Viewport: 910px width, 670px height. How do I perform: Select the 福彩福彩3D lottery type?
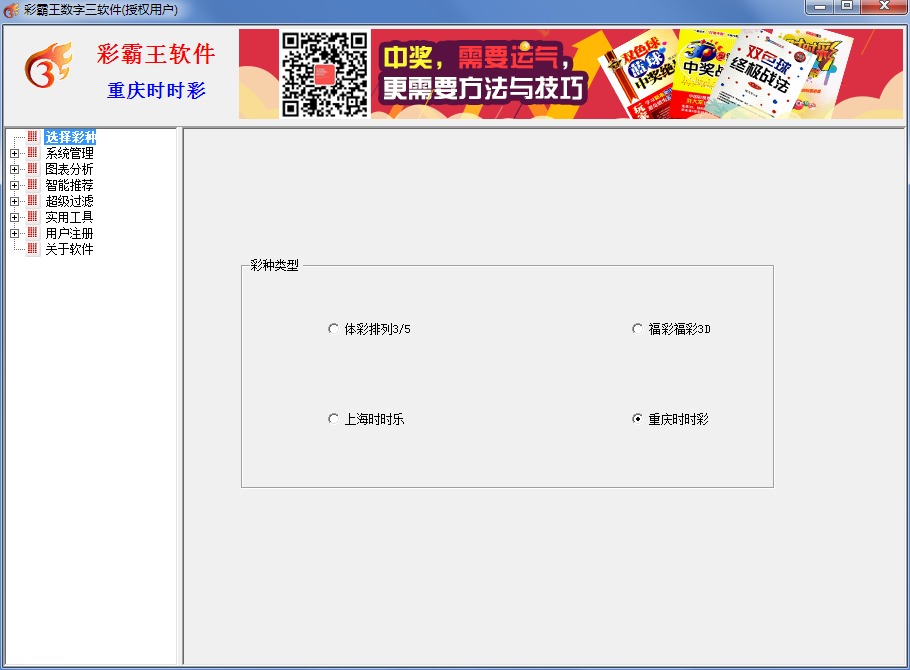[638, 329]
